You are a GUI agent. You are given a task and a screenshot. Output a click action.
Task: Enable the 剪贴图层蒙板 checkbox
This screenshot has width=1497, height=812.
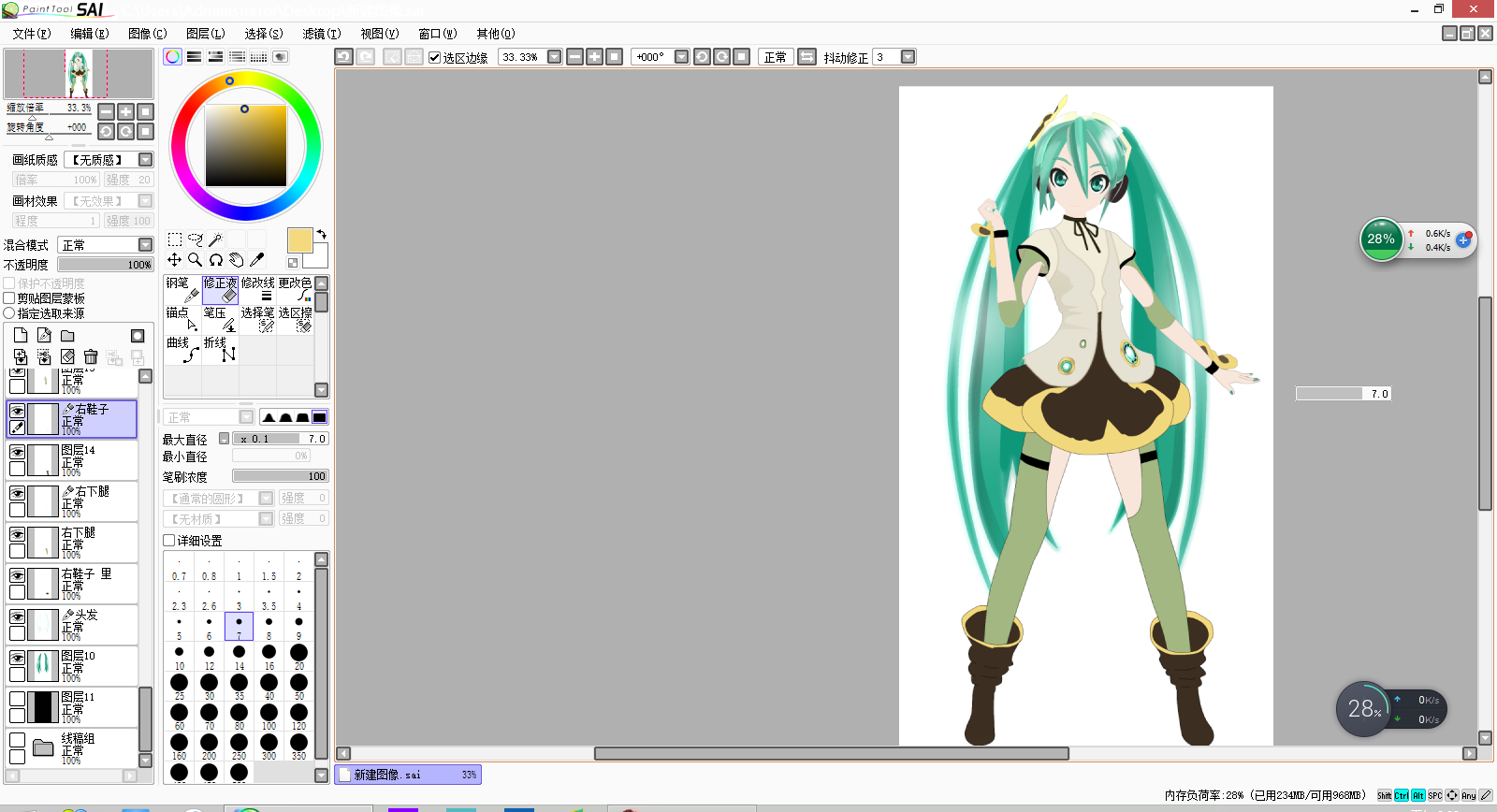tap(9, 298)
